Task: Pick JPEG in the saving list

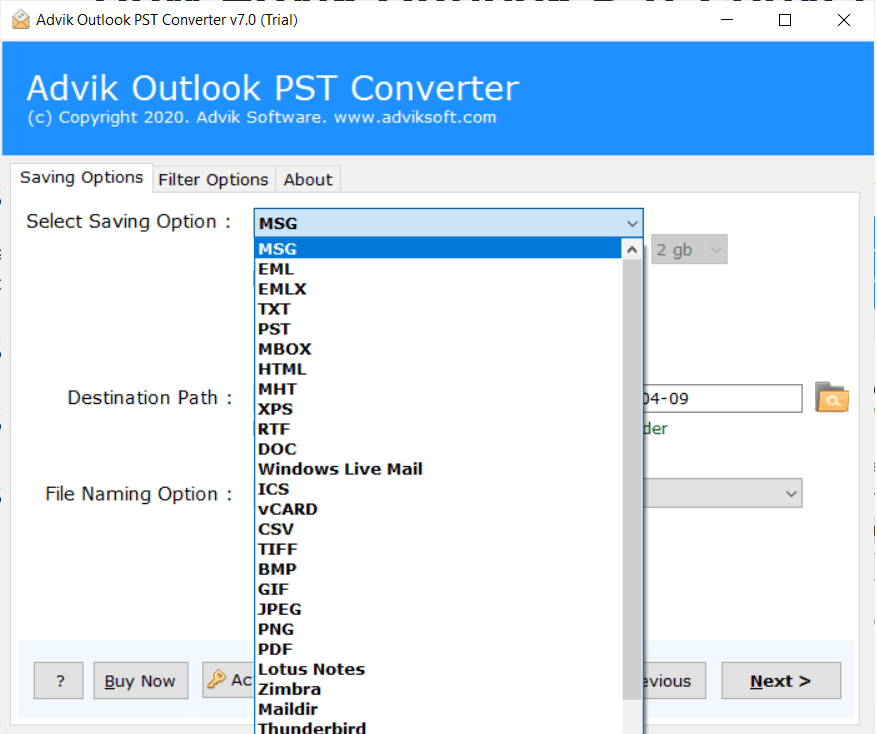Action: click(438, 609)
